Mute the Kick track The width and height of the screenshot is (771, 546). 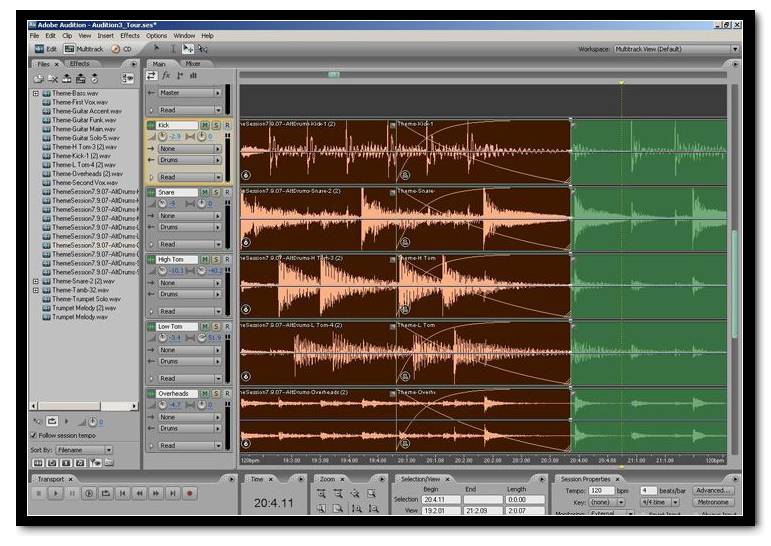click(x=205, y=125)
